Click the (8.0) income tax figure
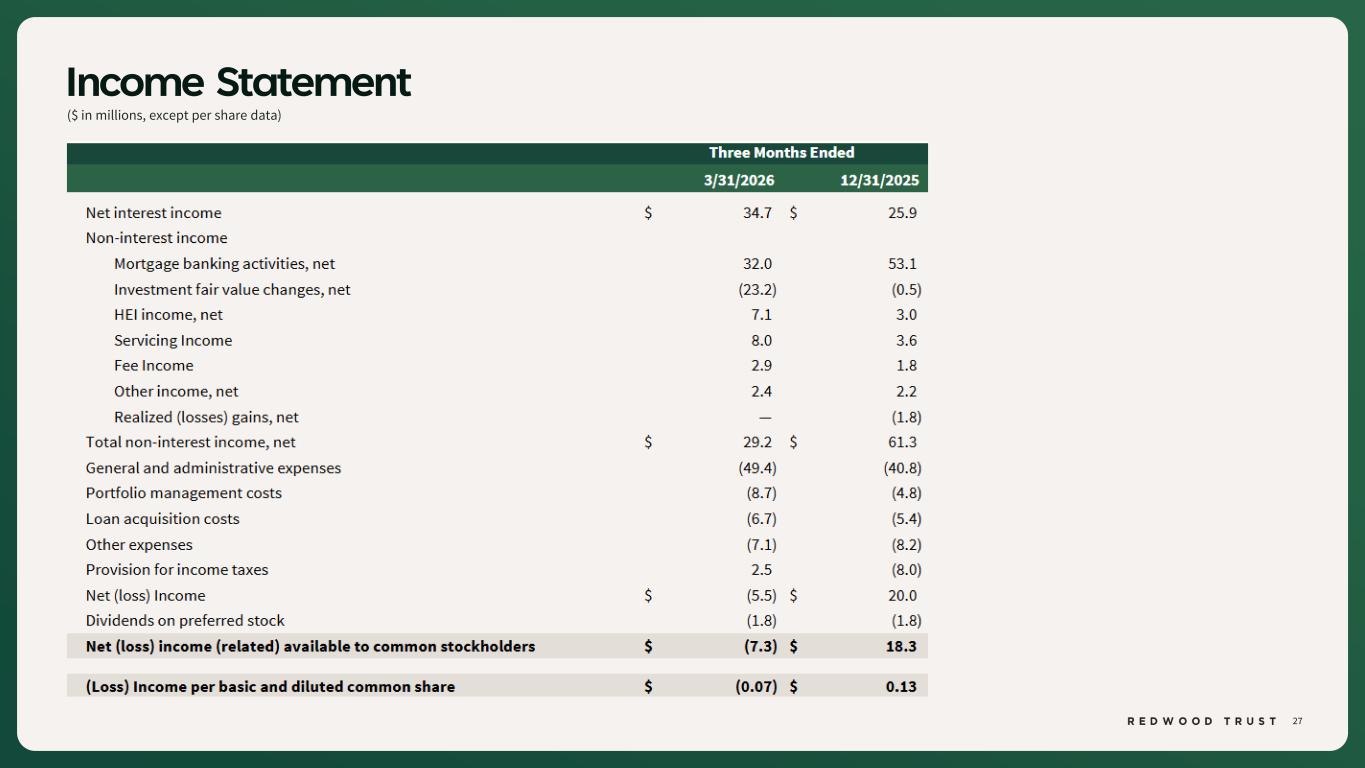 tap(906, 570)
